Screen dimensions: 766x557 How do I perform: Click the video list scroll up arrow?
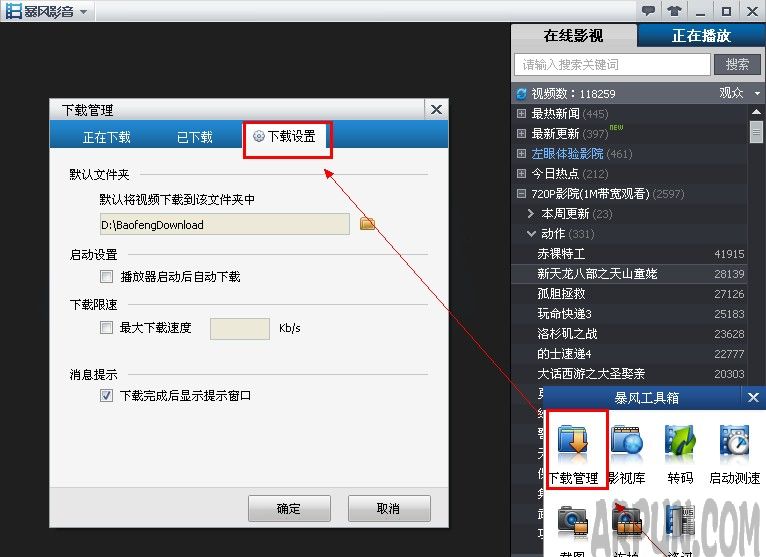coord(756,112)
